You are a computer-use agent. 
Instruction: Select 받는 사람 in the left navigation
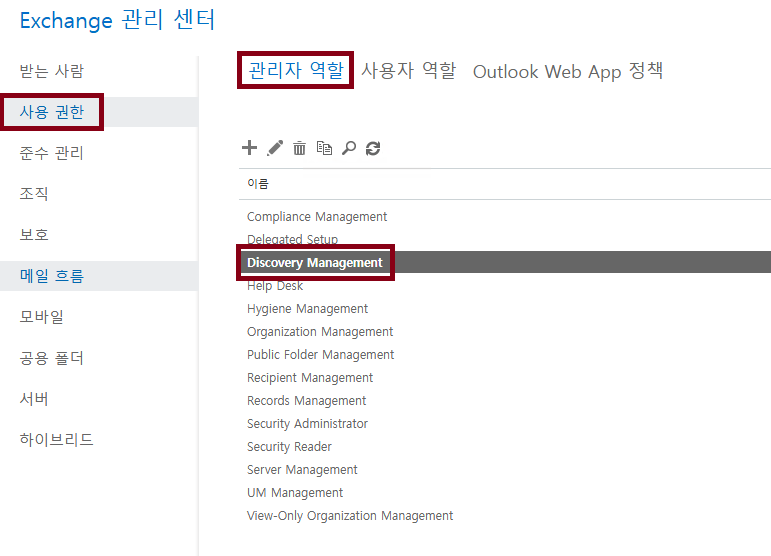pos(52,71)
